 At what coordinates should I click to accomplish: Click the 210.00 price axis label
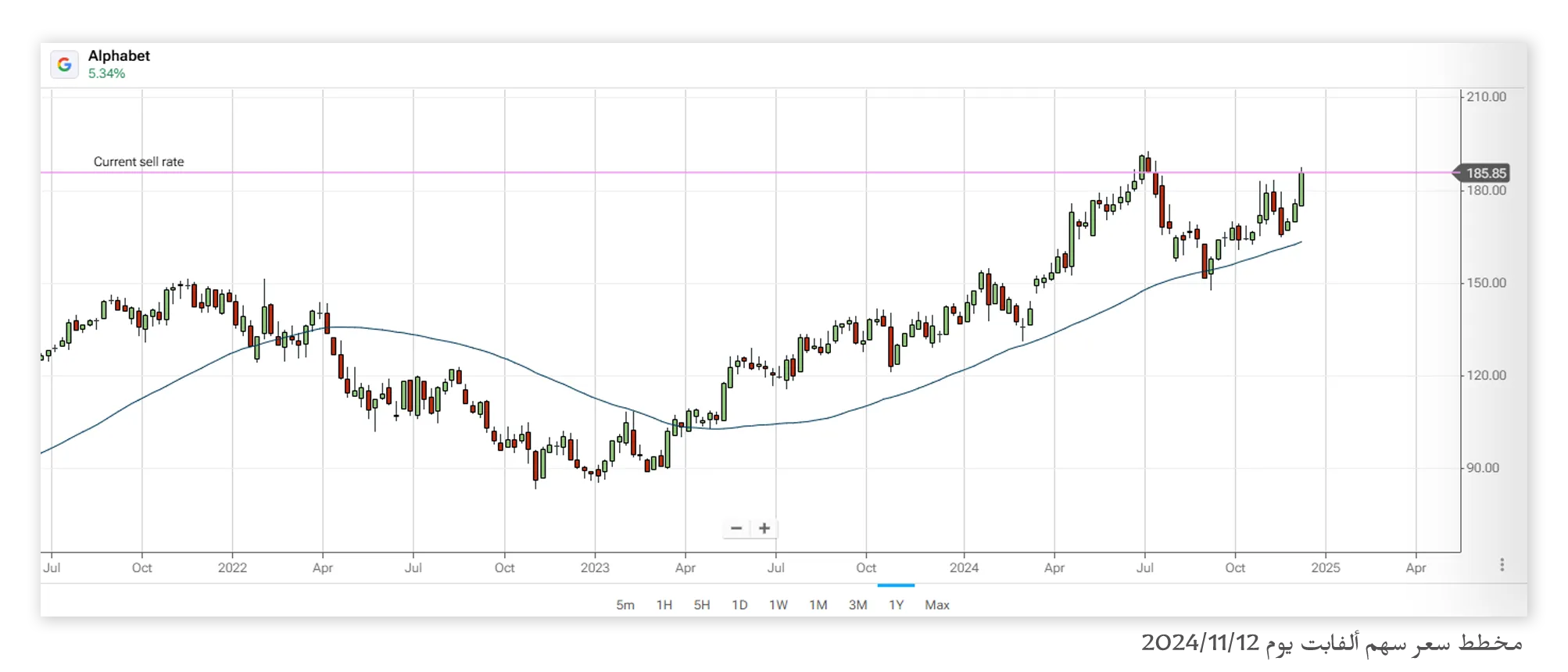coord(1486,97)
